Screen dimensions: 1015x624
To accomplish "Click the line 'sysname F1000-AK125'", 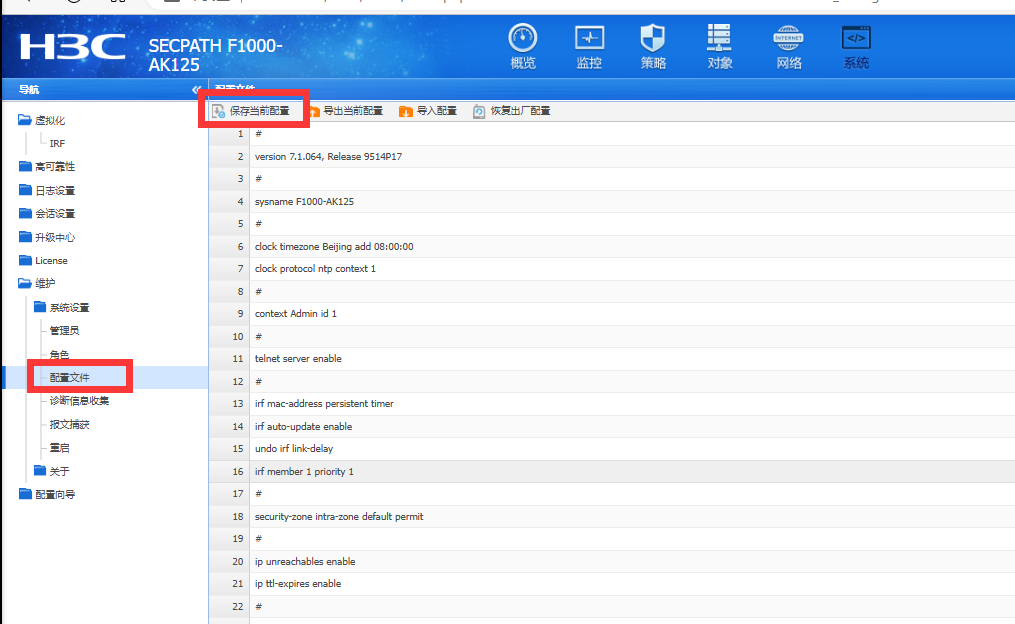I will (304, 201).
